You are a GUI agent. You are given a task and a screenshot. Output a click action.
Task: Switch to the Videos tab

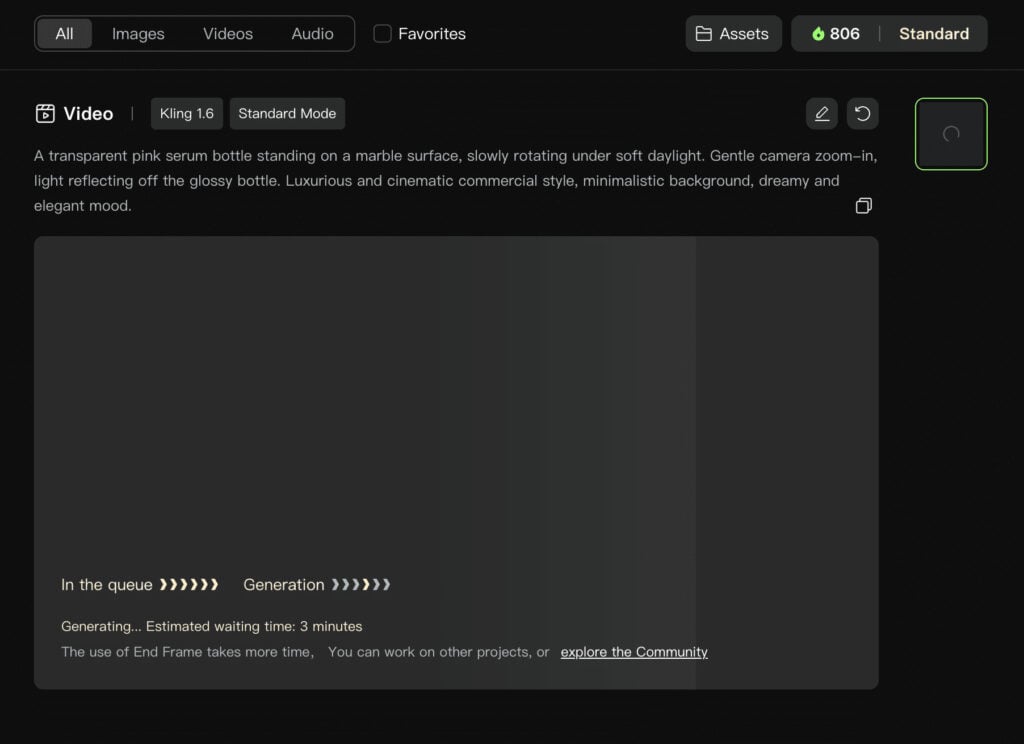tap(227, 33)
